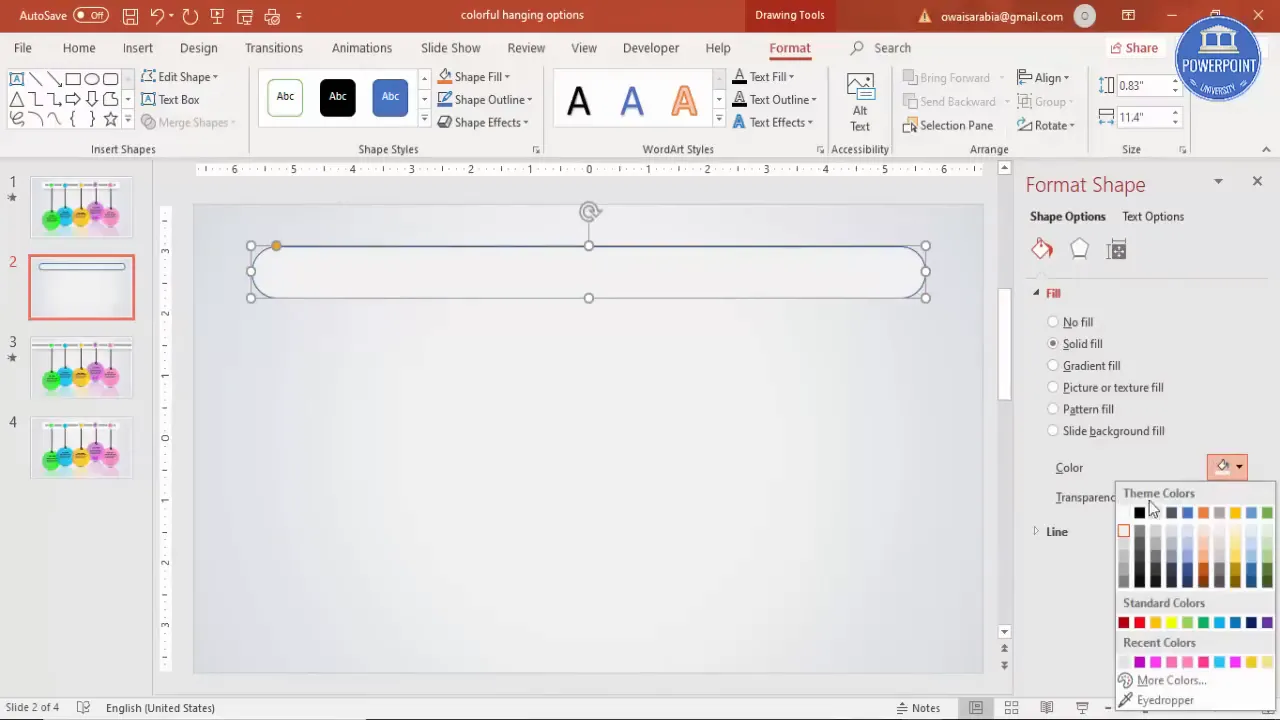Select slide 1 thumbnail
Image resolution: width=1280 pixels, height=720 pixels.
point(81,207)
